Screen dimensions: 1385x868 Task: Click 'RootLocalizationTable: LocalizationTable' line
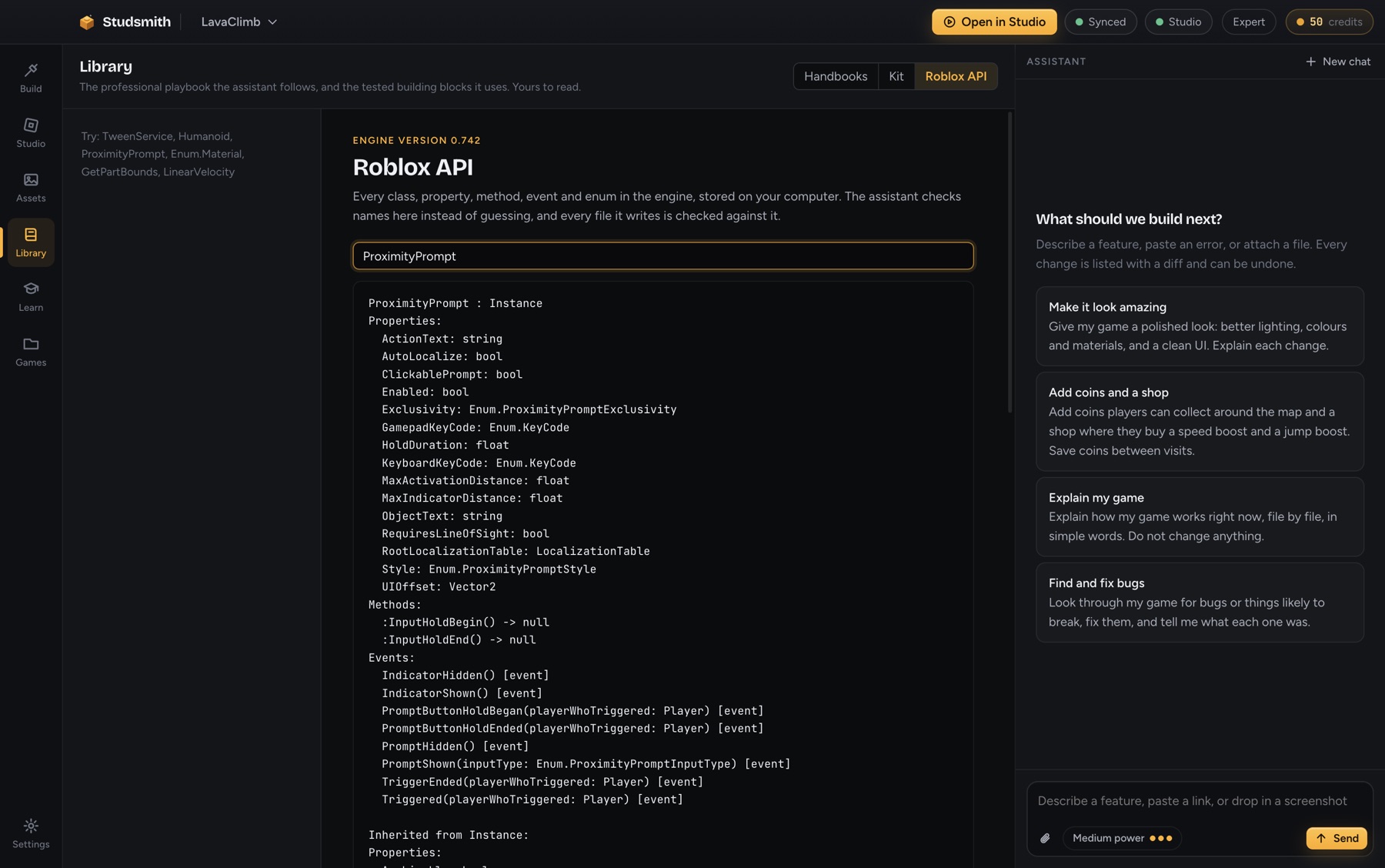pos(516,551)
